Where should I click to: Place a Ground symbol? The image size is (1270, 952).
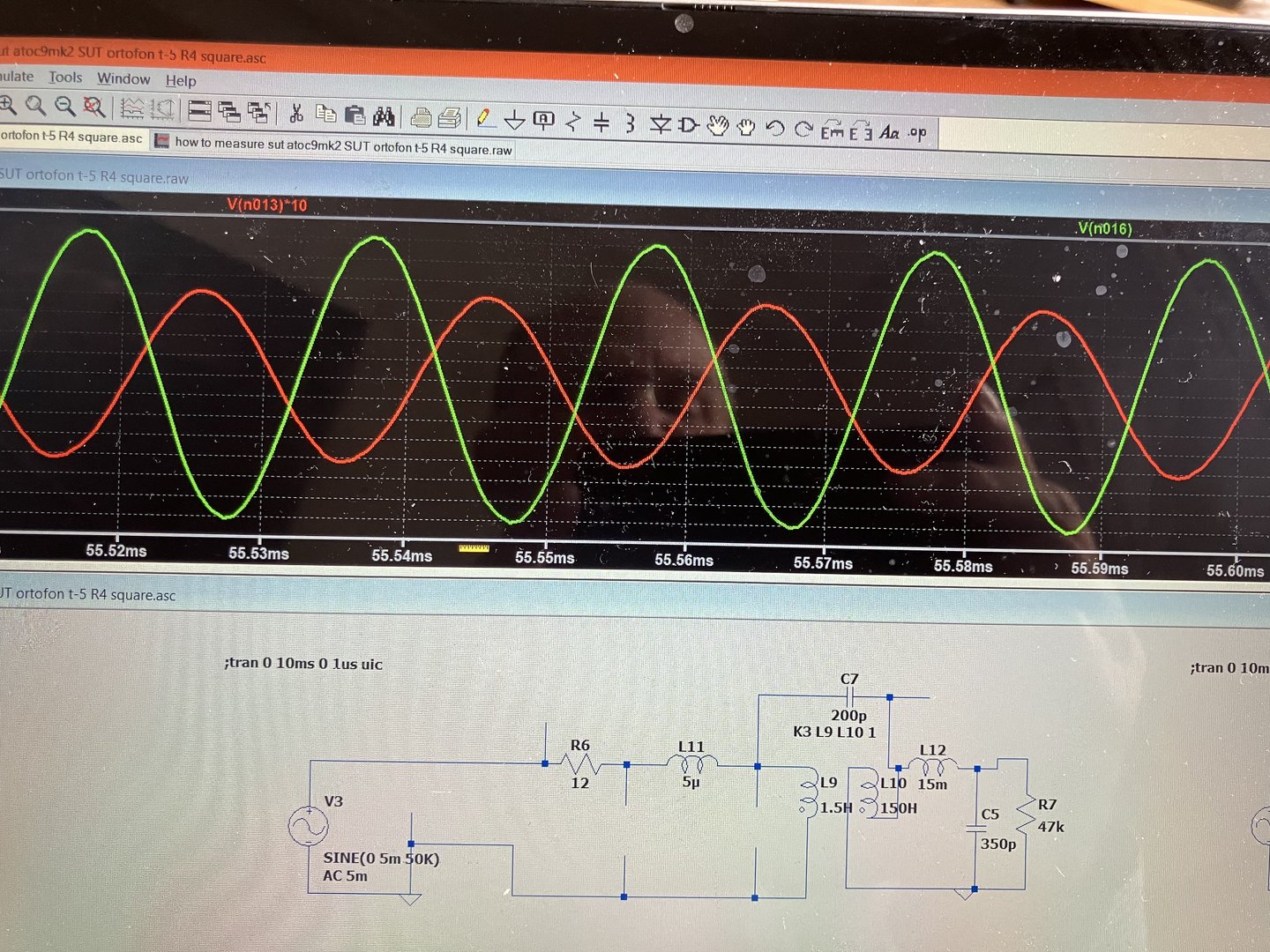(x=514, y=120)
